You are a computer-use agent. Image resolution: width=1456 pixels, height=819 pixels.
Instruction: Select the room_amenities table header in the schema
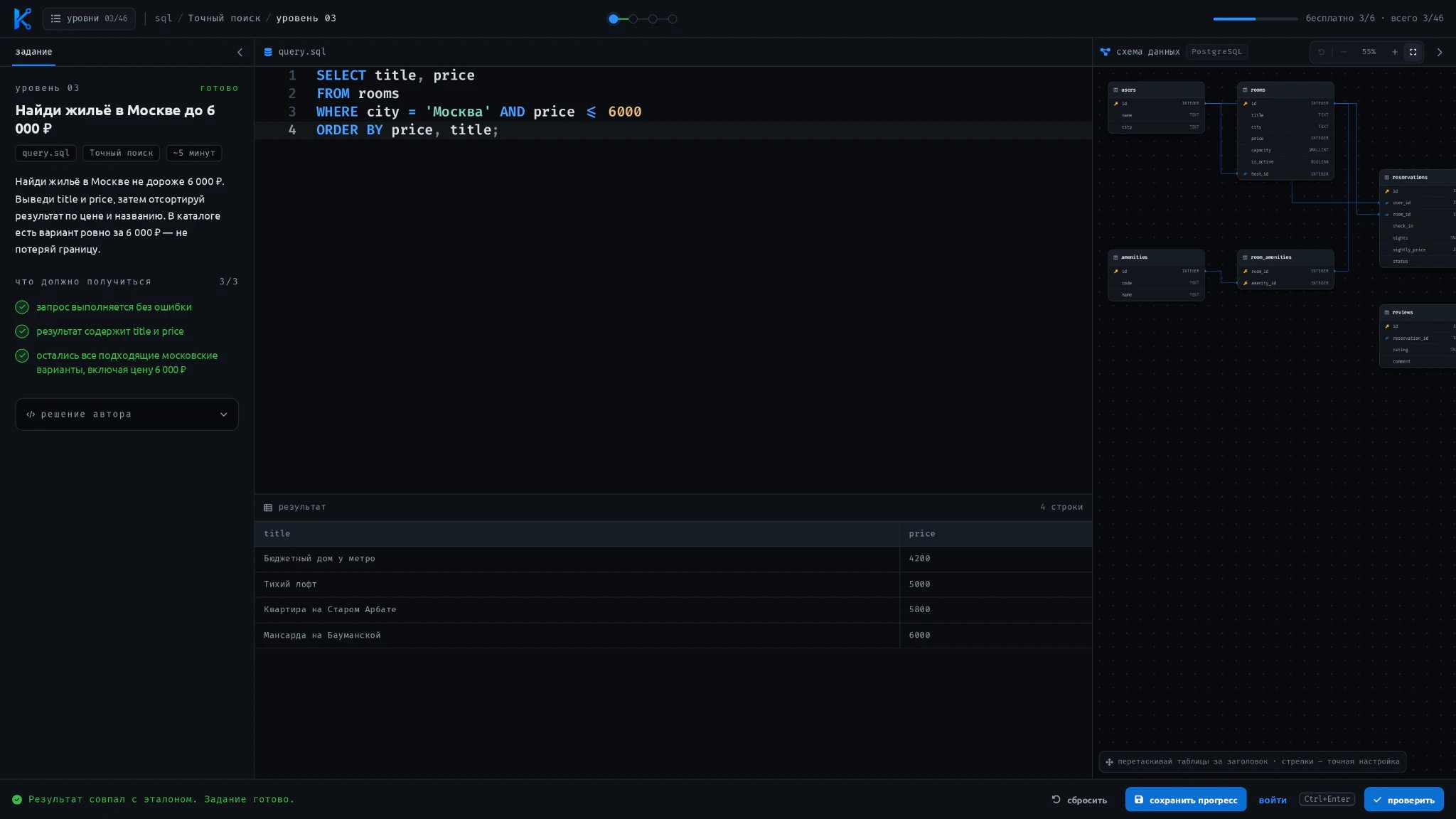[1285, 257]
